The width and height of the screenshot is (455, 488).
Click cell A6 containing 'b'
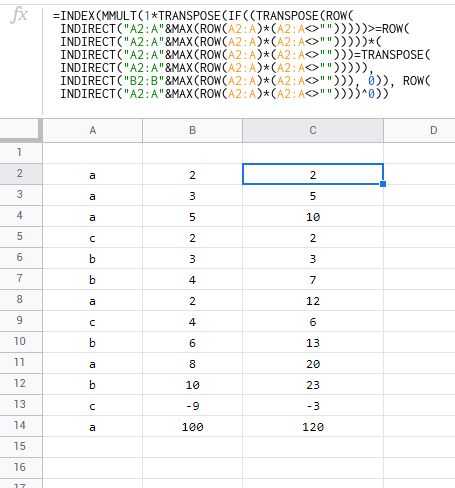coord(93,258)
